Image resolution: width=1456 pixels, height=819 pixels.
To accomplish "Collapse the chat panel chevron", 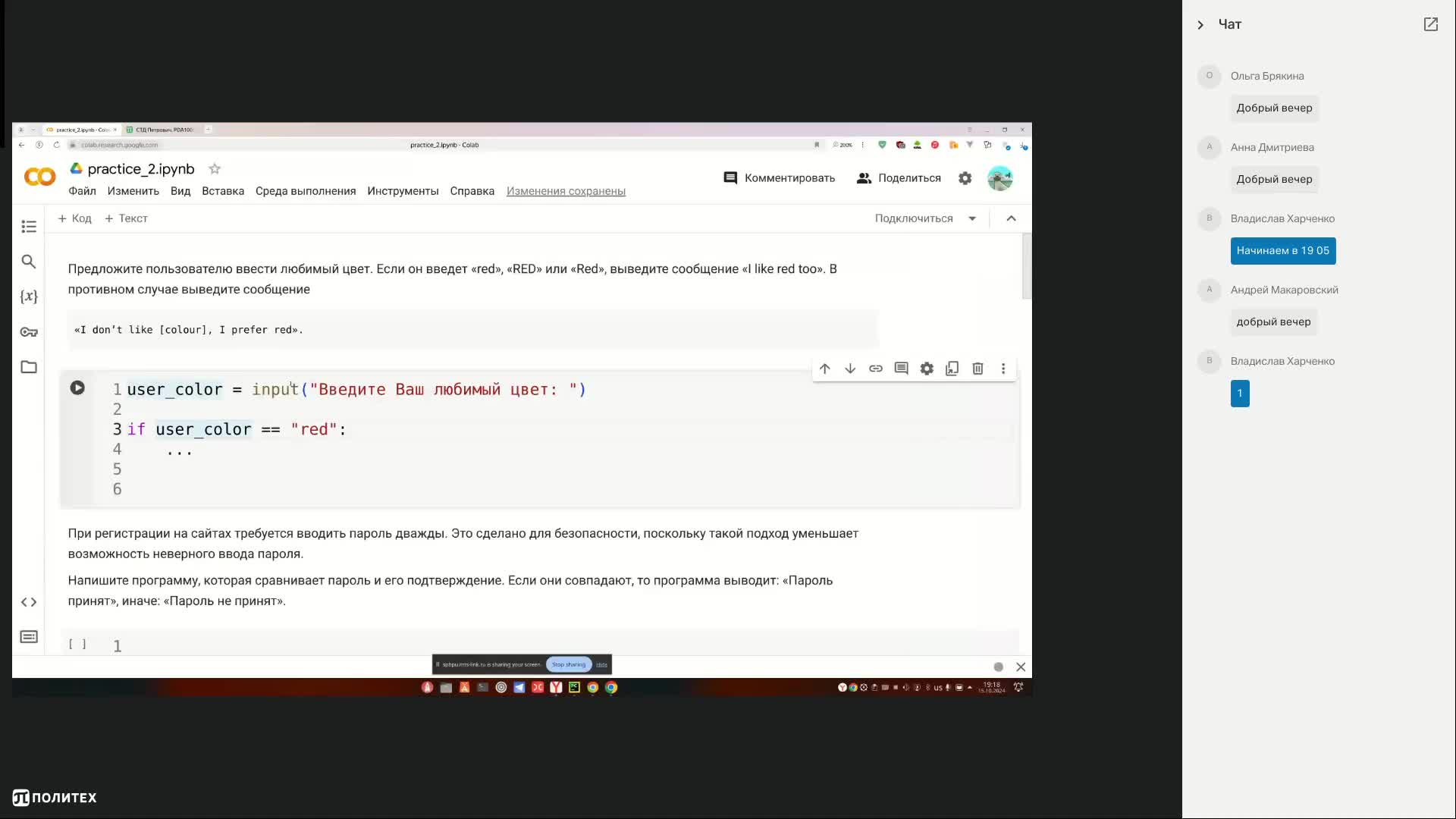I will coord(1200,25).
